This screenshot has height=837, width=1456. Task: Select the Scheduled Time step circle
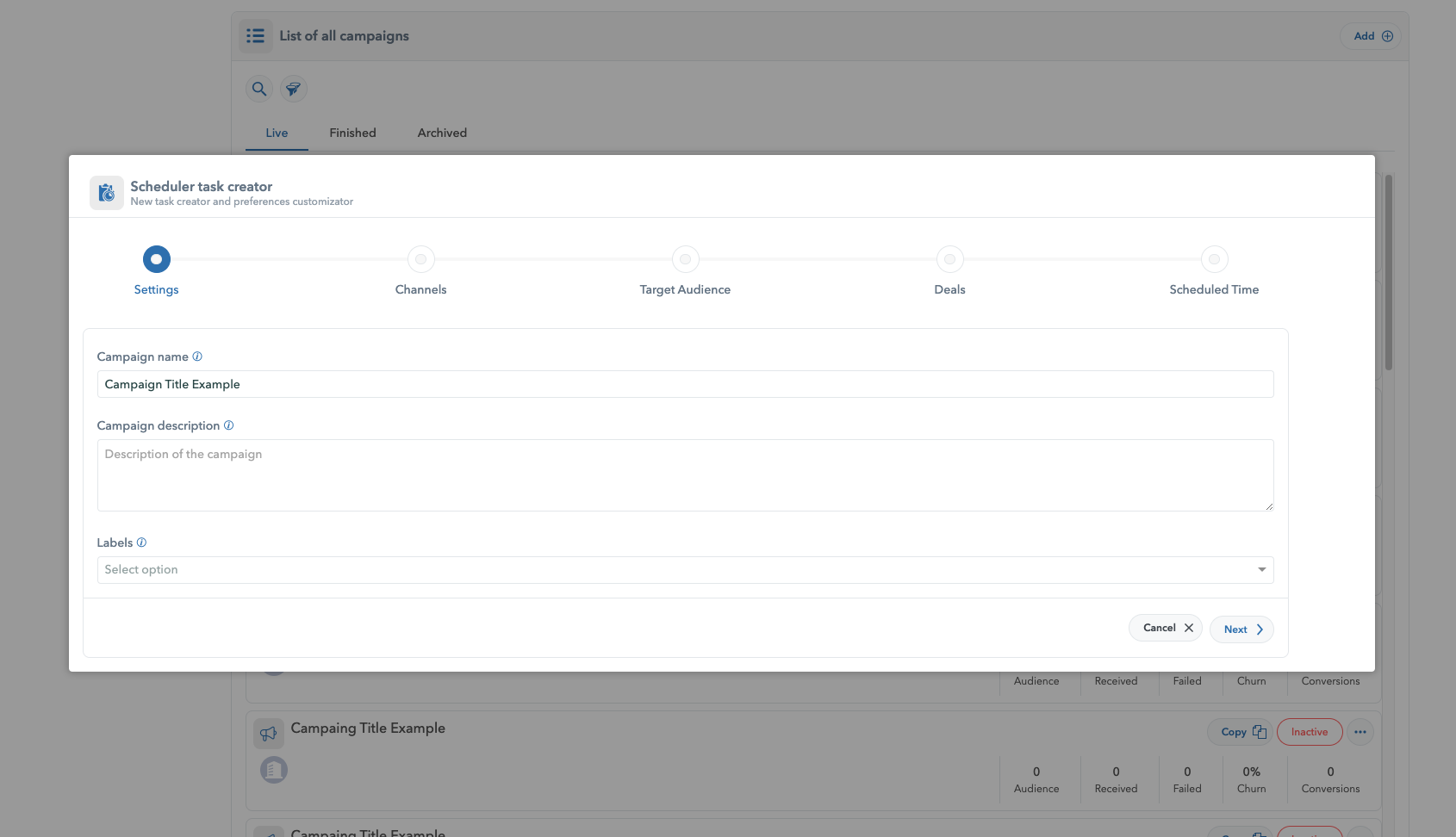point(1215,259)
